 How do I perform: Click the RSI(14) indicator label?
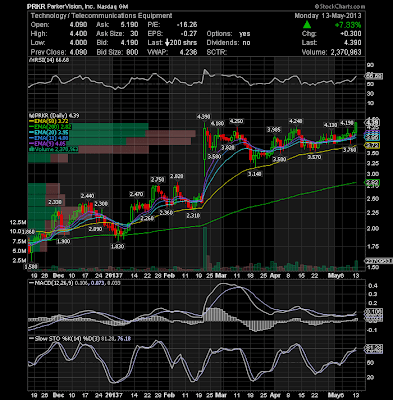pos(49,60)
